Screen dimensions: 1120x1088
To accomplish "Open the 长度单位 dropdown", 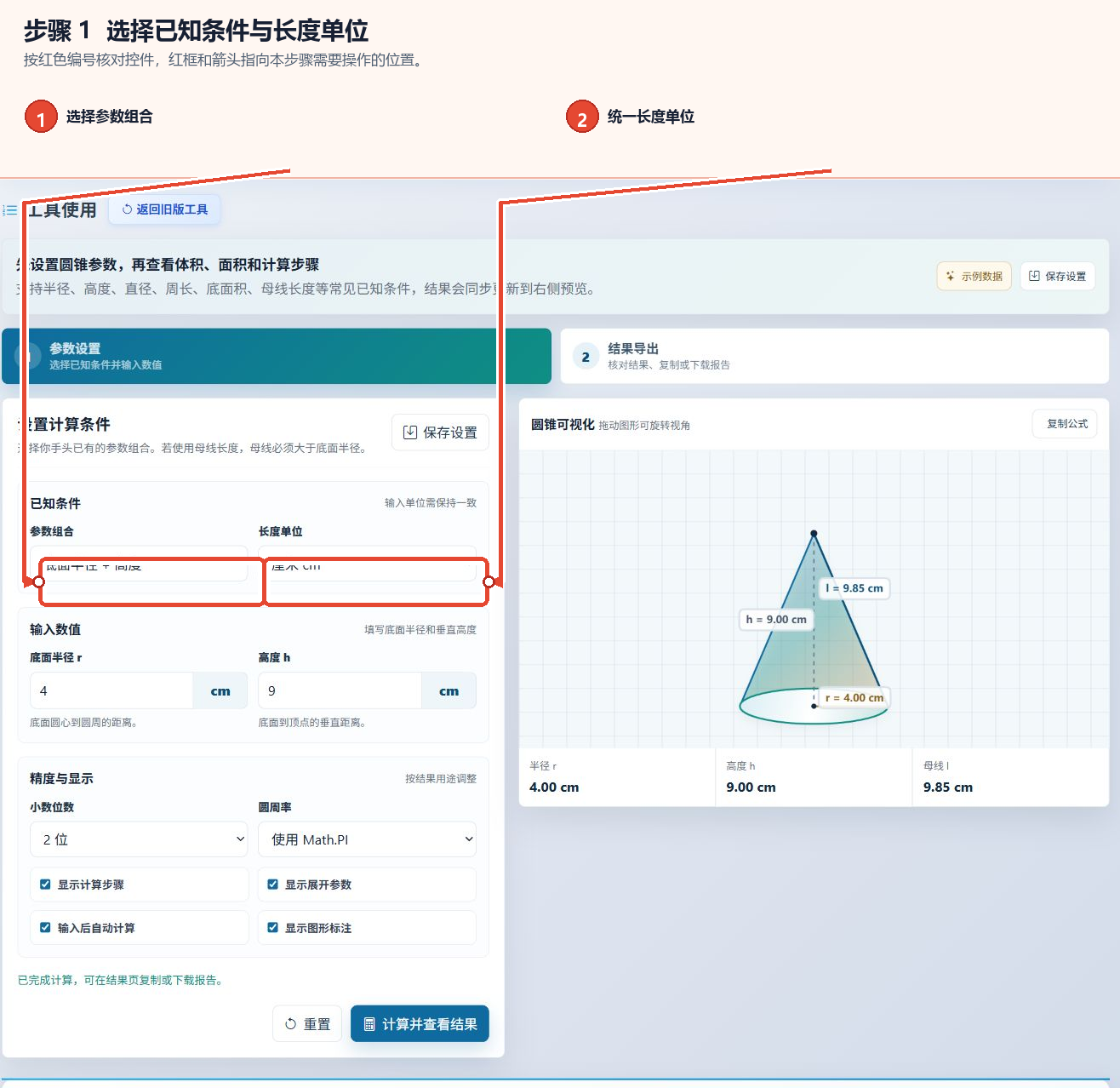I will pyautogui.click(x=367, y=564).
